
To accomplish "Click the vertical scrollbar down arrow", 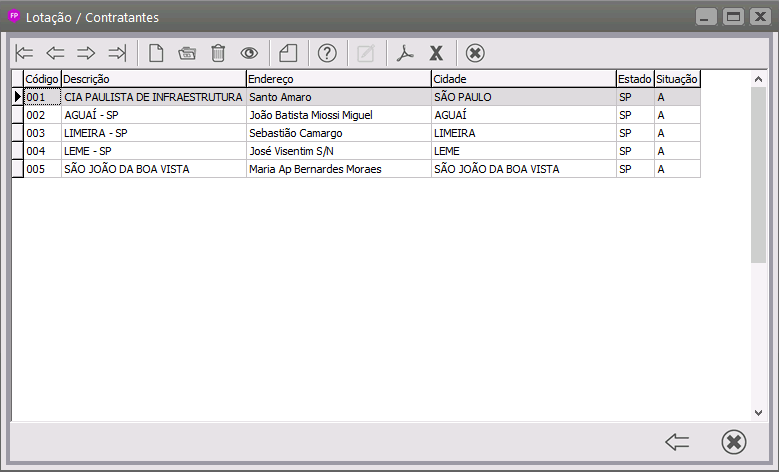I will tap(759, 412).
